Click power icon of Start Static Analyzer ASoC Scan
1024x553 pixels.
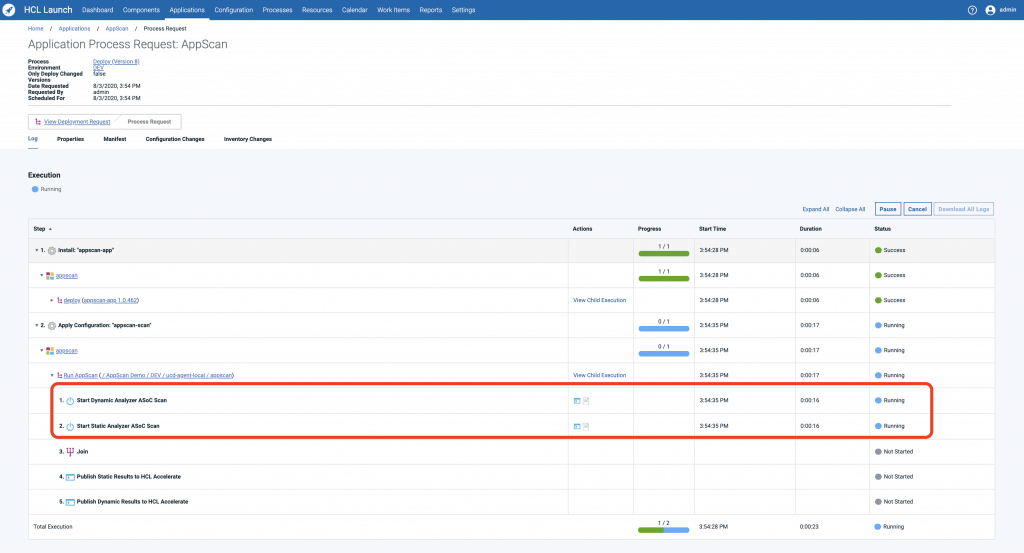70,426
